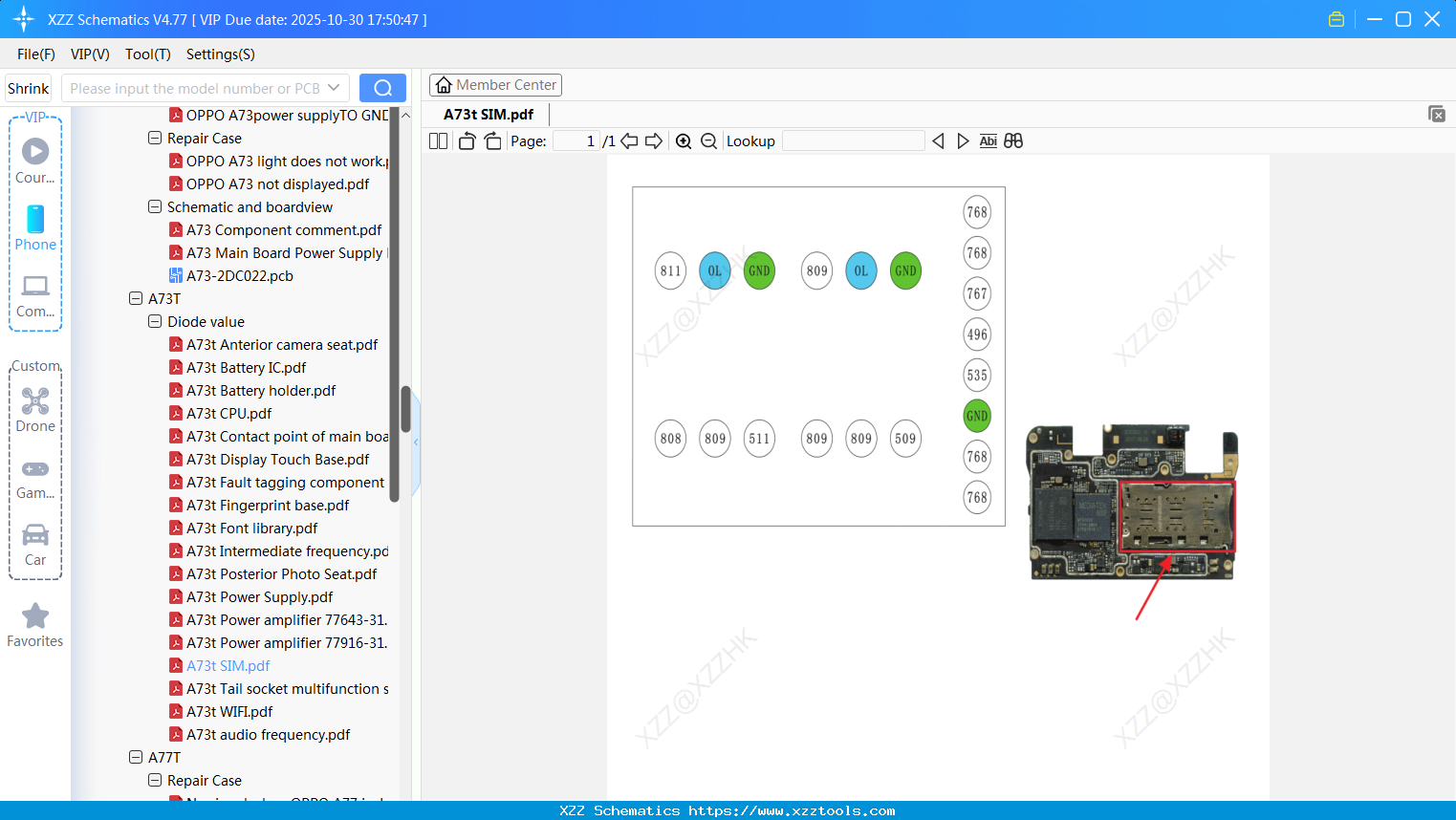Collapse the A77T tree node
1456x820 pixels.
click(136, 757)
